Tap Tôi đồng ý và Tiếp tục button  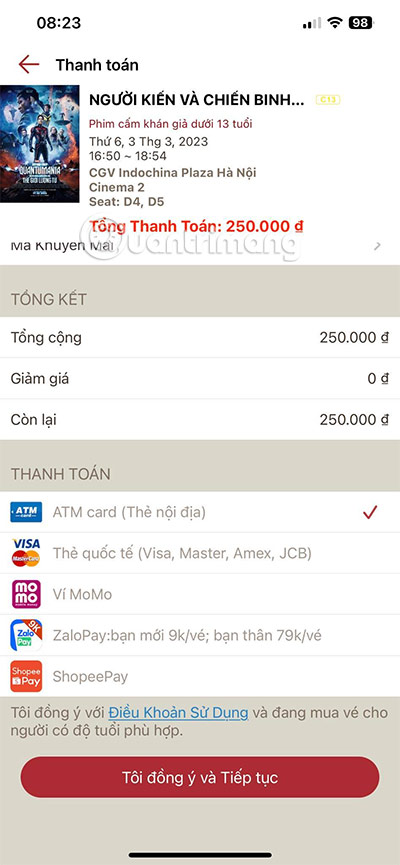[200, 777]
